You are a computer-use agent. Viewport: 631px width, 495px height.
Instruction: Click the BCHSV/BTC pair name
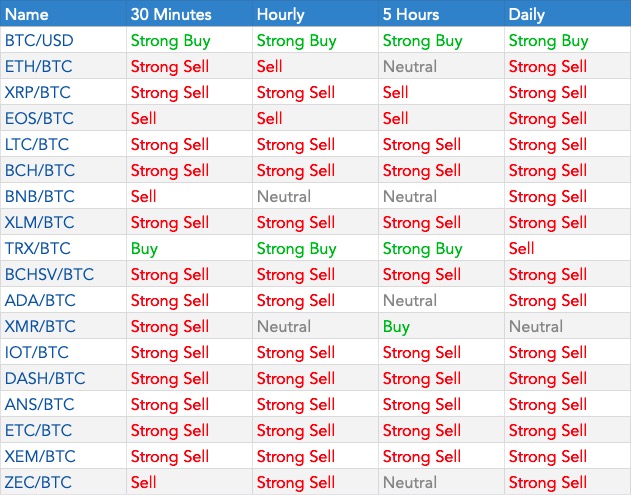49,274
